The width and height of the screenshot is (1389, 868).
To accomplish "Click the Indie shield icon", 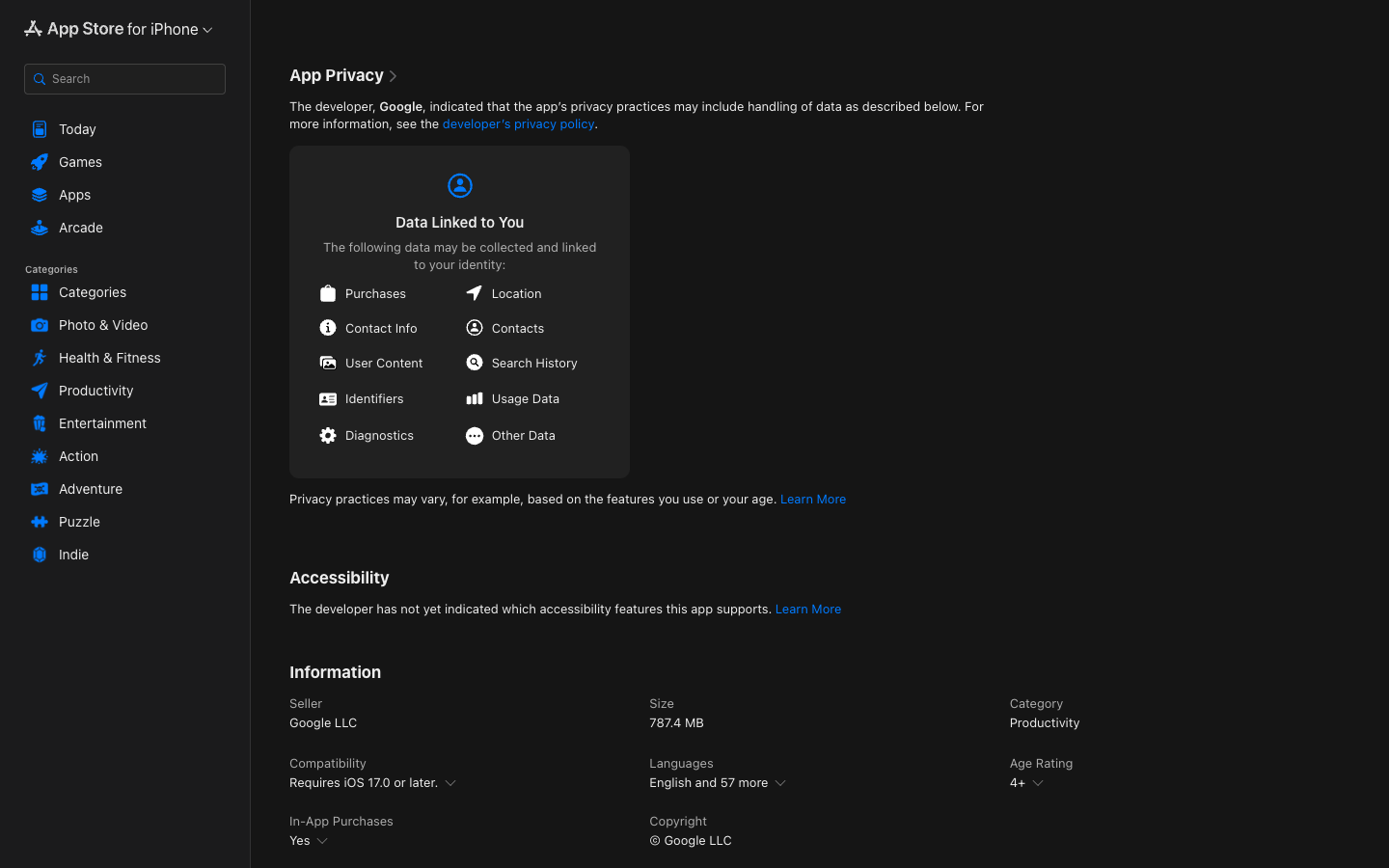I will (40, 555).
